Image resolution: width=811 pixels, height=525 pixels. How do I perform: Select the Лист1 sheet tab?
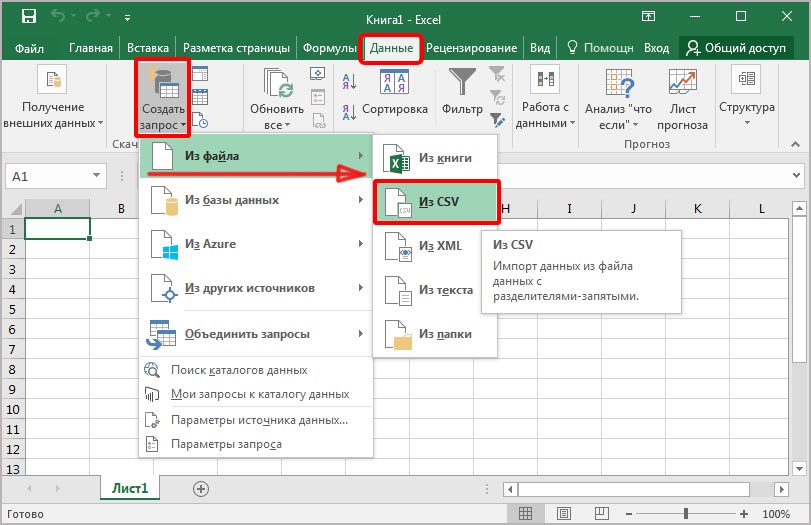pos(130,488)
